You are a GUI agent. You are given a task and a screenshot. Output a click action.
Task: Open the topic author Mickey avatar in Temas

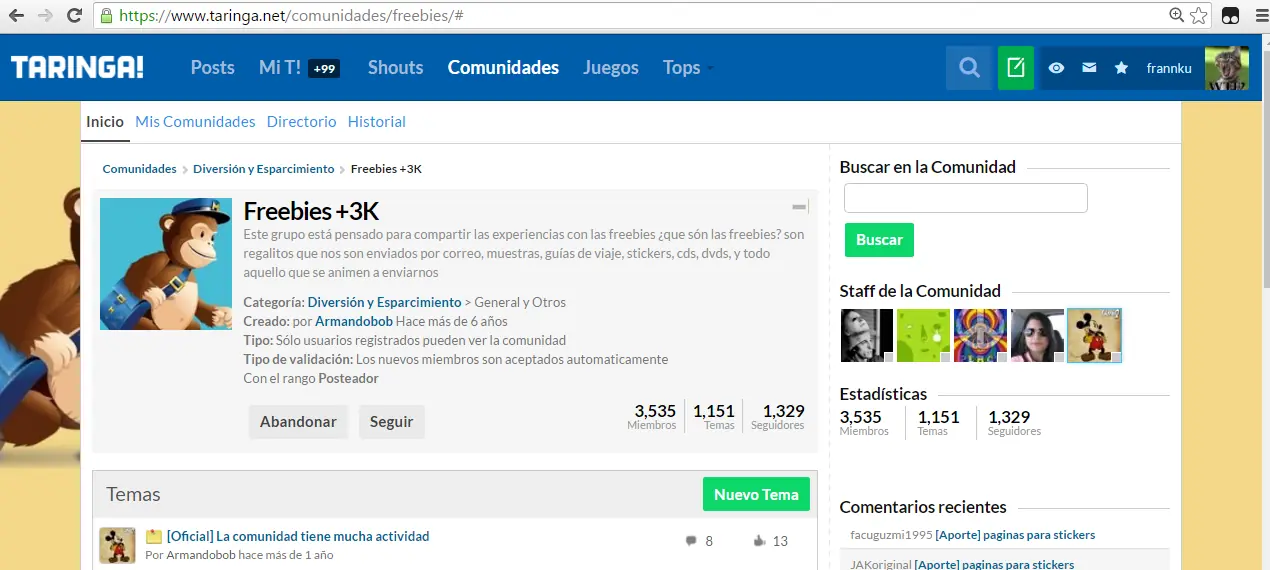(x=117, y=546)
